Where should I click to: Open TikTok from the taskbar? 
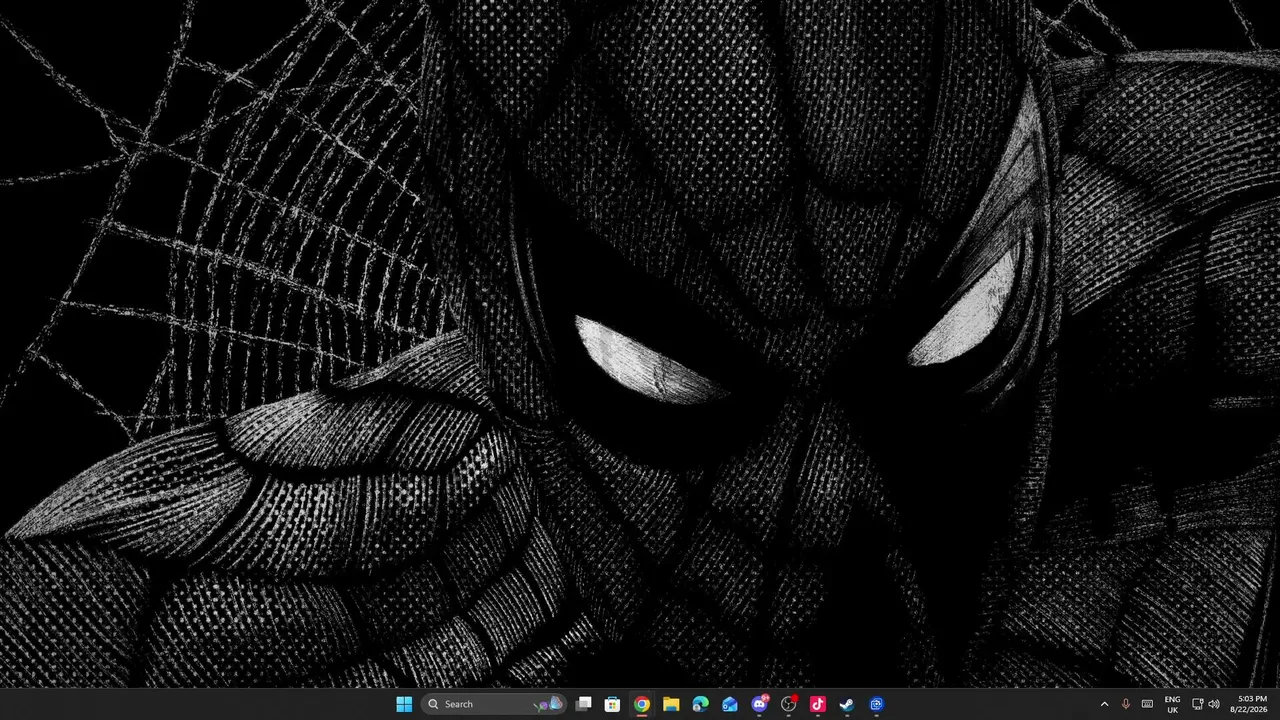click(x=817, y=704)
